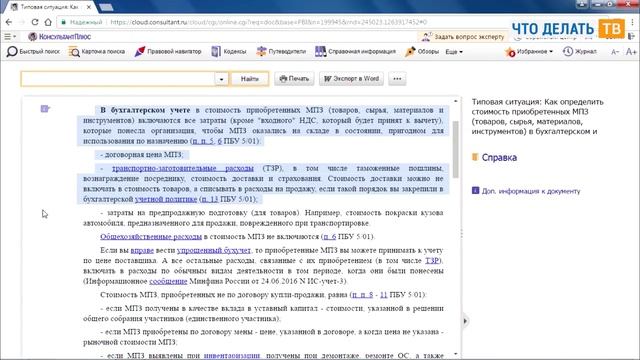Open the hamburger main menu
The width and height of the screenshot is (640, 360).
pyautogui.click(x=10, y=37)
